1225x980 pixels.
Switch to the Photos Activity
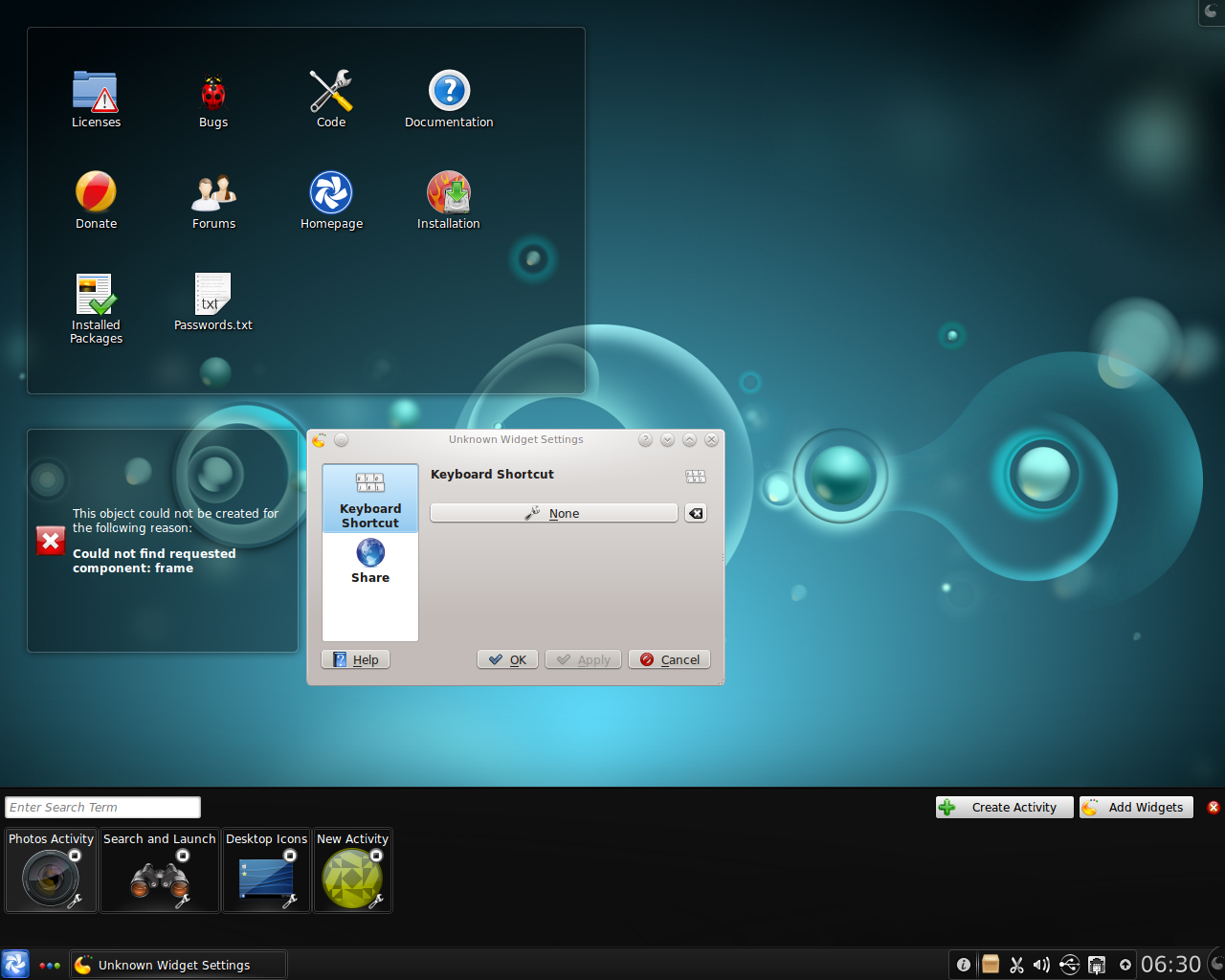[51, 870]
